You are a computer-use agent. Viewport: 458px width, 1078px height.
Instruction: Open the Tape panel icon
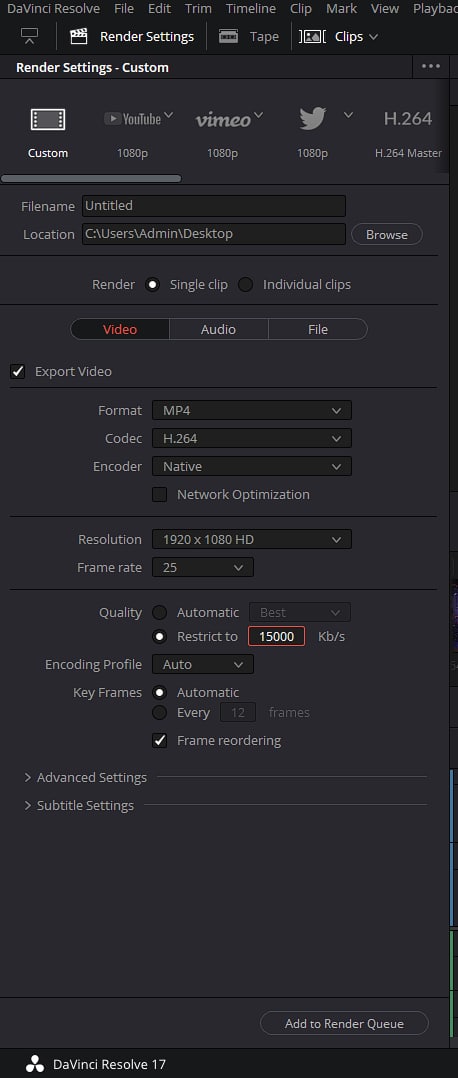point(228,36)
